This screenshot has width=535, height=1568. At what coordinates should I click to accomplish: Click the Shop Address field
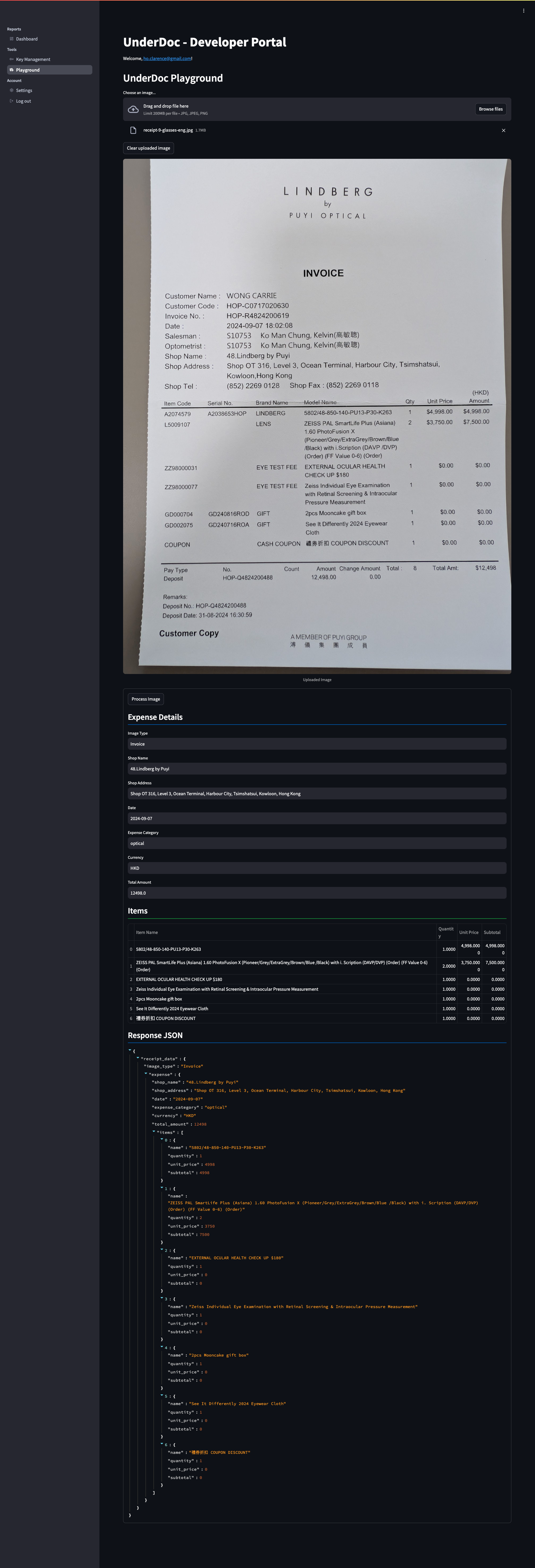click(317, 794)
